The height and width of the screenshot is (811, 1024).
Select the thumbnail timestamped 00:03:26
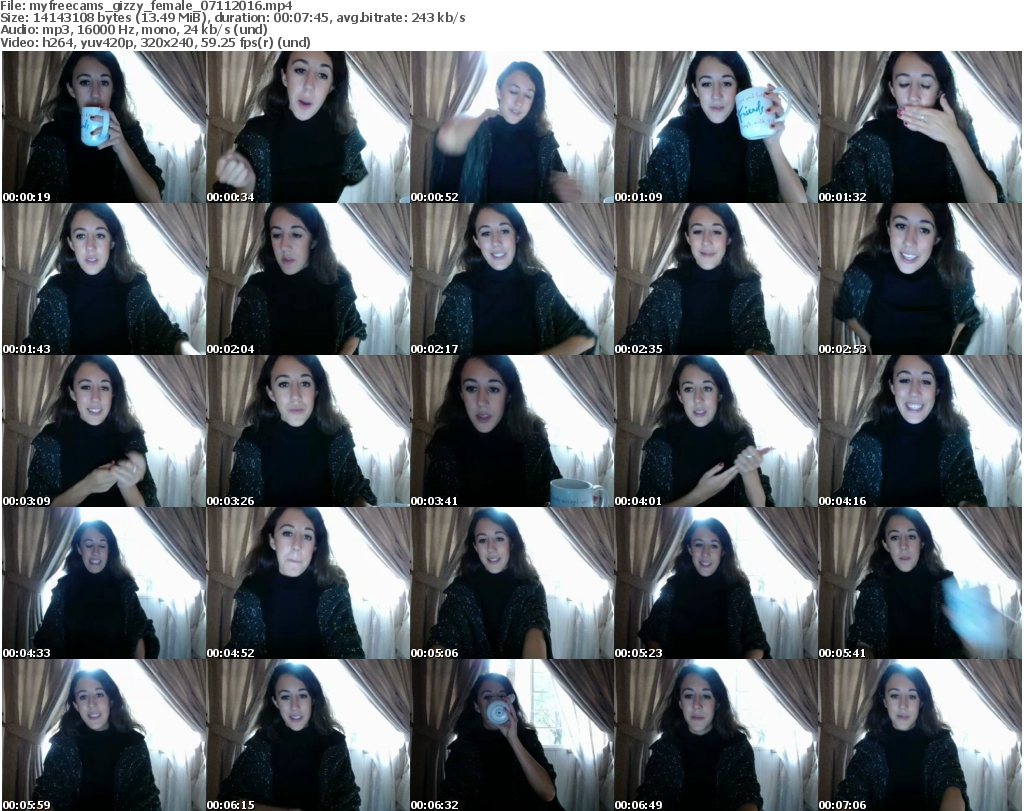pos(308,431)
